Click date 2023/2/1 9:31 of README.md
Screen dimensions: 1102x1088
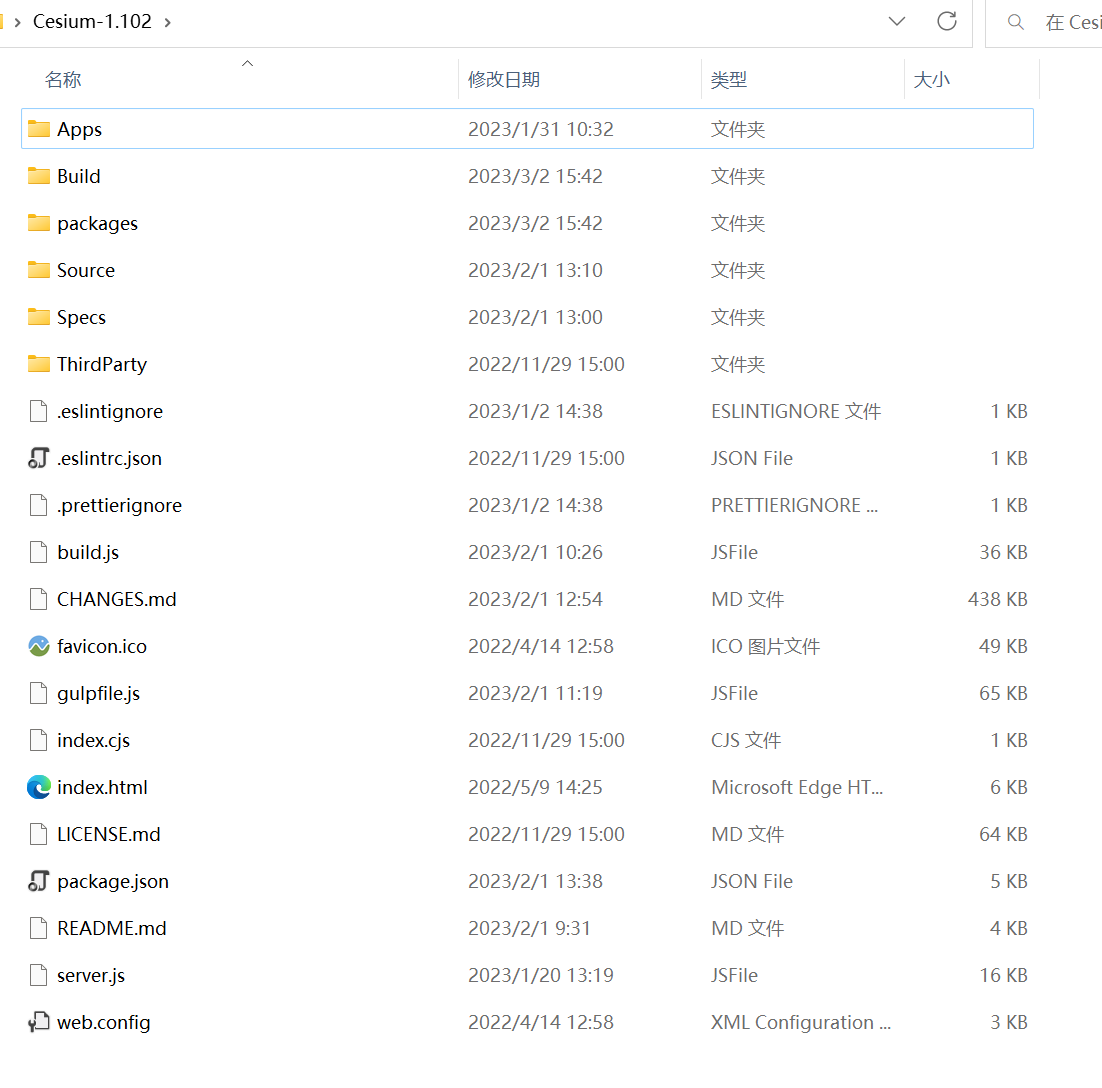tap(529, 928)
